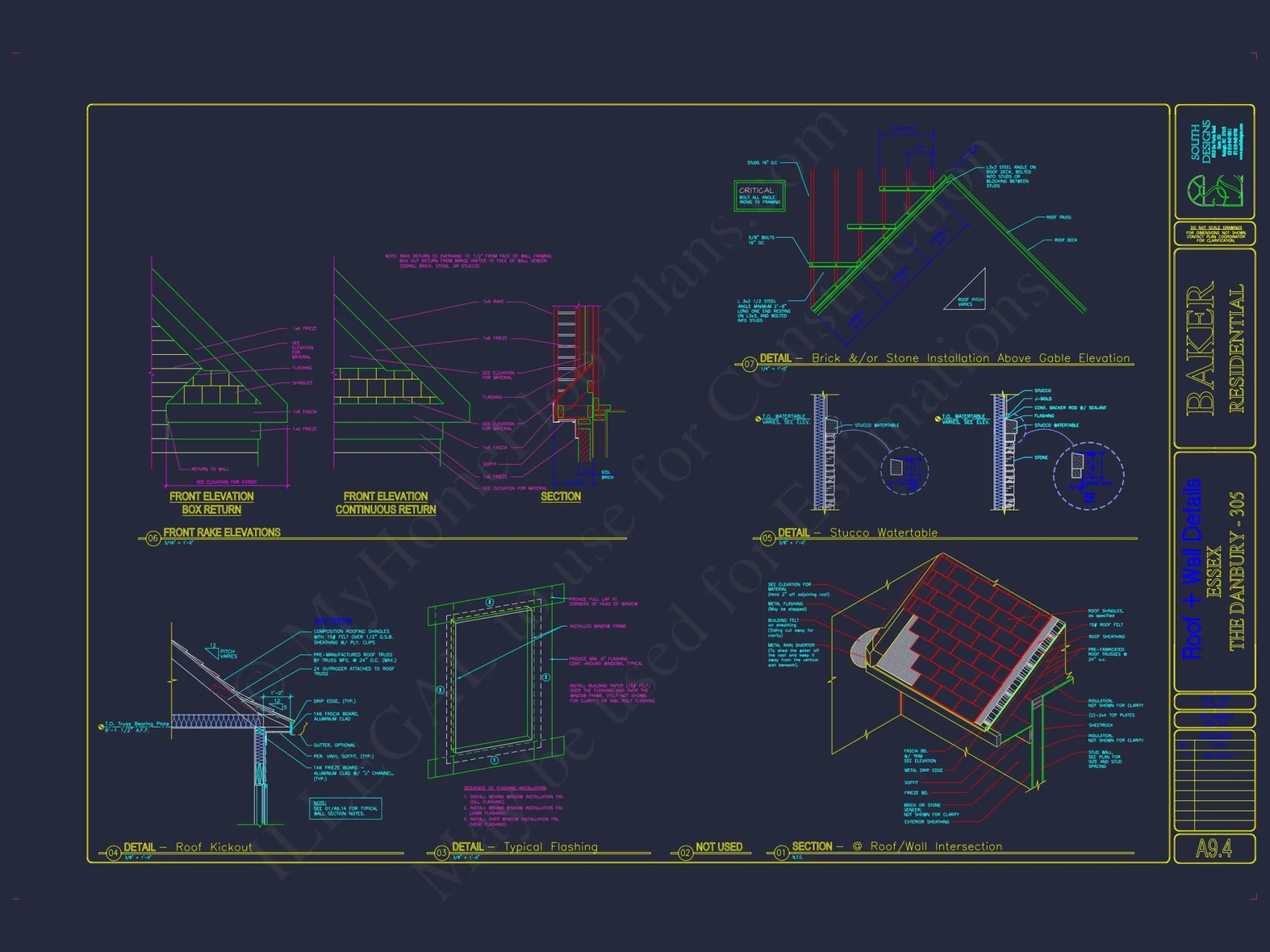Screen dimensions: 1270x952
Task: Click detail marker 04 for Roof Kickout
Action: (114, 854)
